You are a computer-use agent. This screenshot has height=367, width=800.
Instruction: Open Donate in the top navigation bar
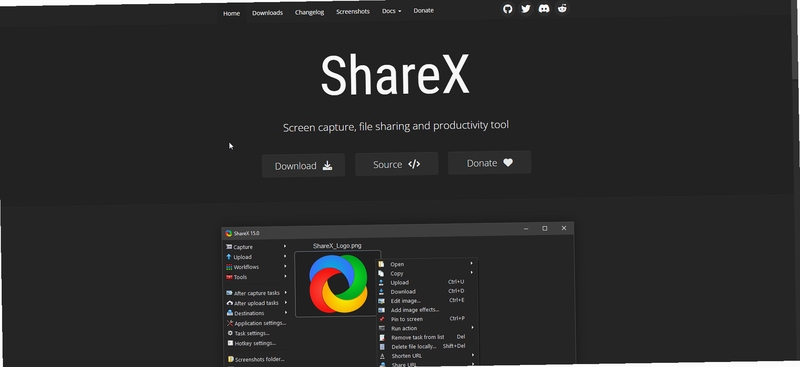[x=423, y=11]
